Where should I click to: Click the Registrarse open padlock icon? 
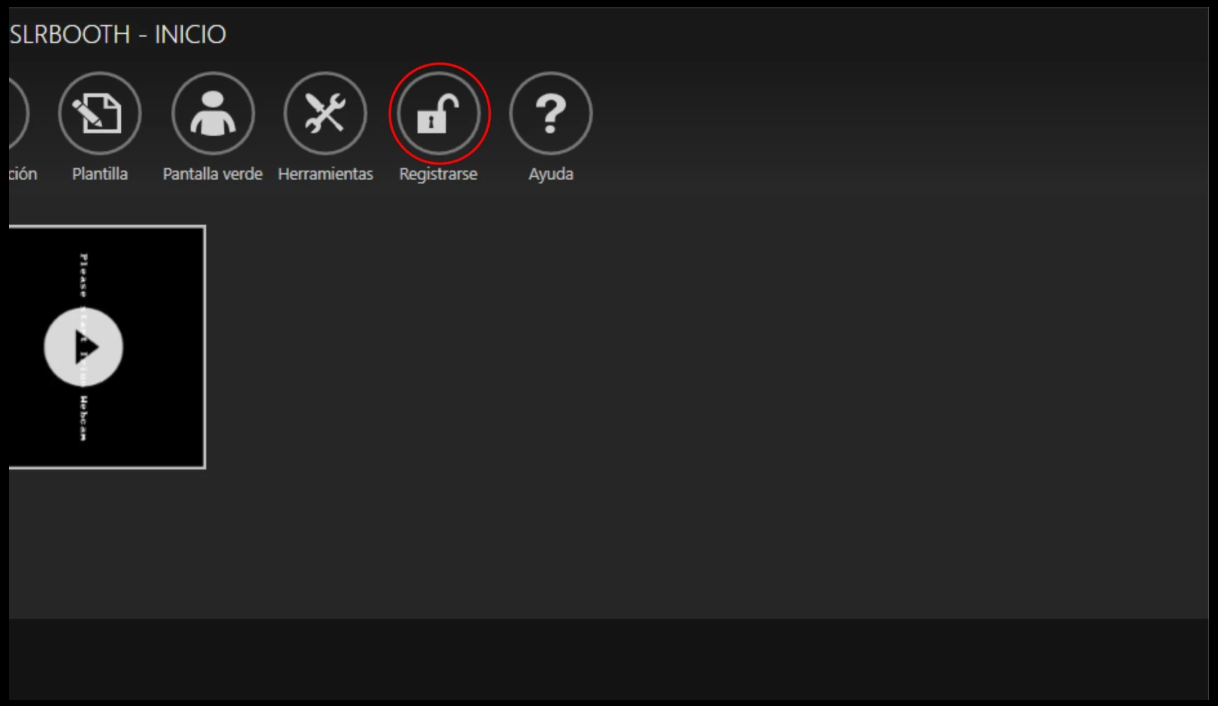438,114
